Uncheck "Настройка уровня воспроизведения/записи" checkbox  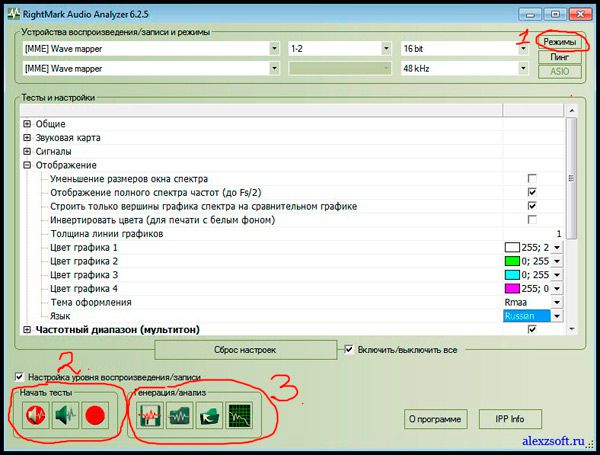click(19, 377)
